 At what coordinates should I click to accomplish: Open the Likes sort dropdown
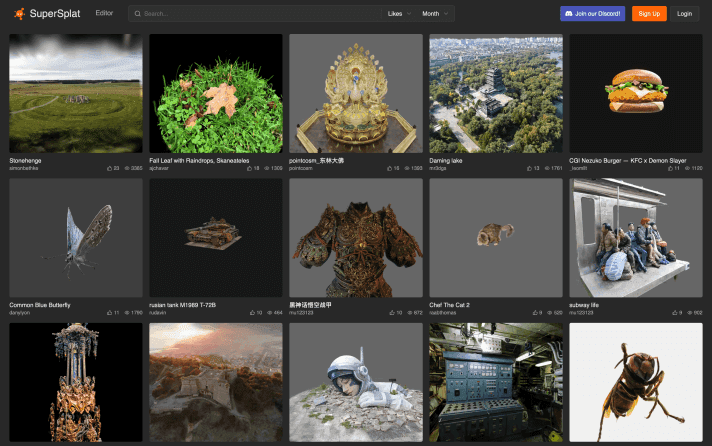click(399, 14)
